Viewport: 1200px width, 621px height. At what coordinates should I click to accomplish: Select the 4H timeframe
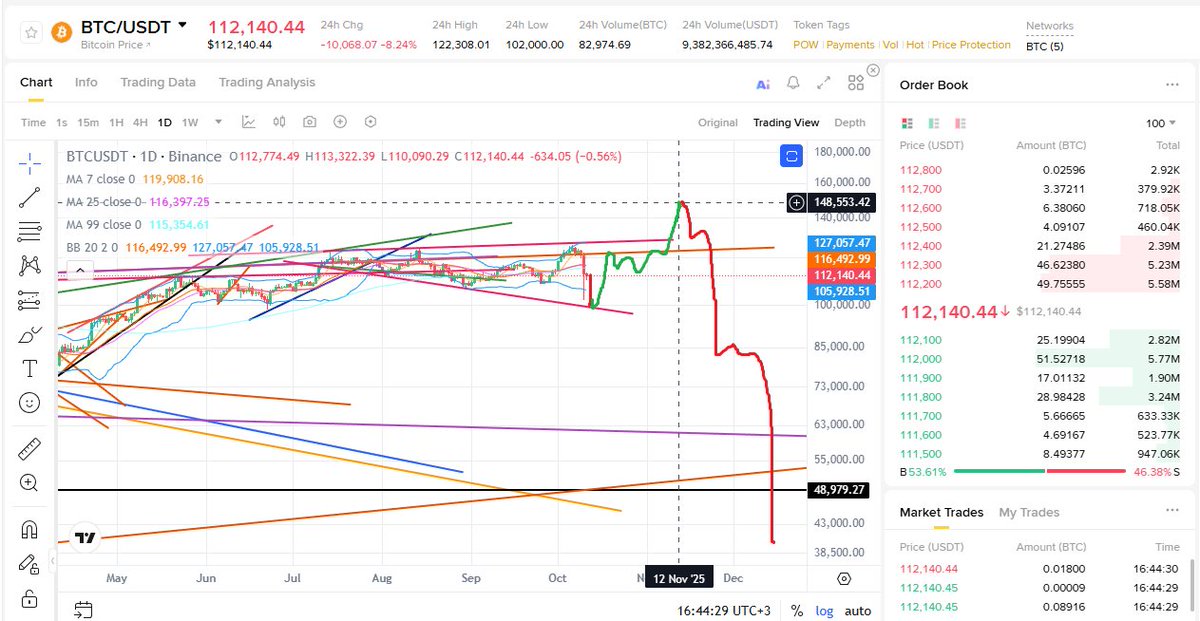[x=139, y=122]
